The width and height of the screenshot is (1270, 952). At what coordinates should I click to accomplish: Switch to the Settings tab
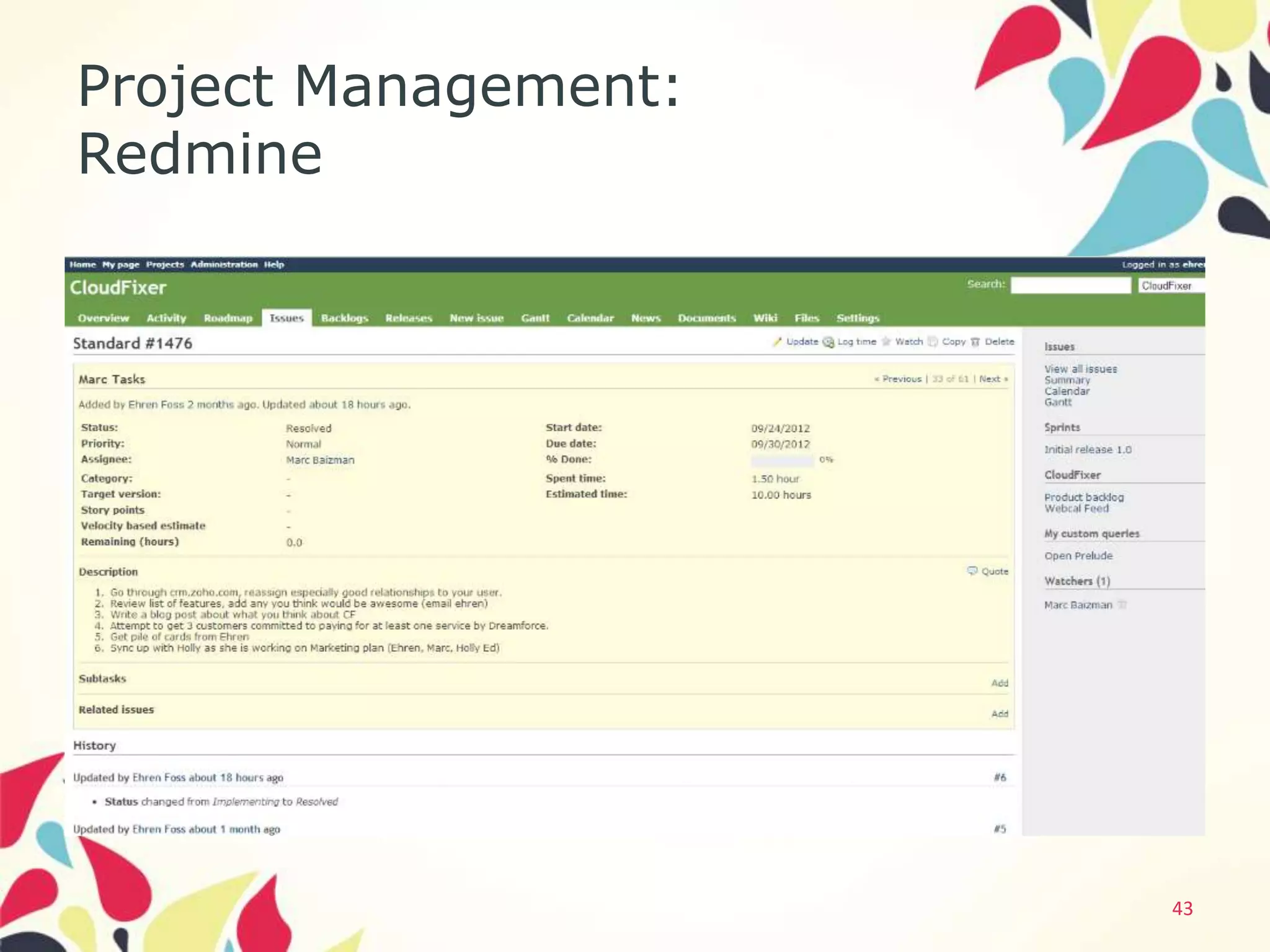858,318
